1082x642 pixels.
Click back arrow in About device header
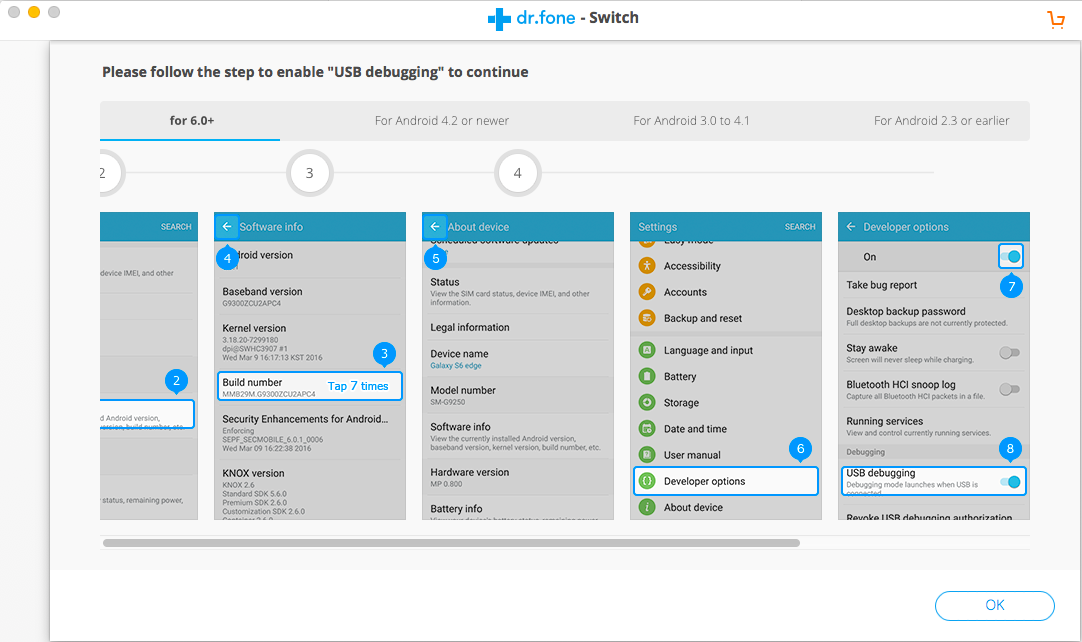(x=435, y=227)
